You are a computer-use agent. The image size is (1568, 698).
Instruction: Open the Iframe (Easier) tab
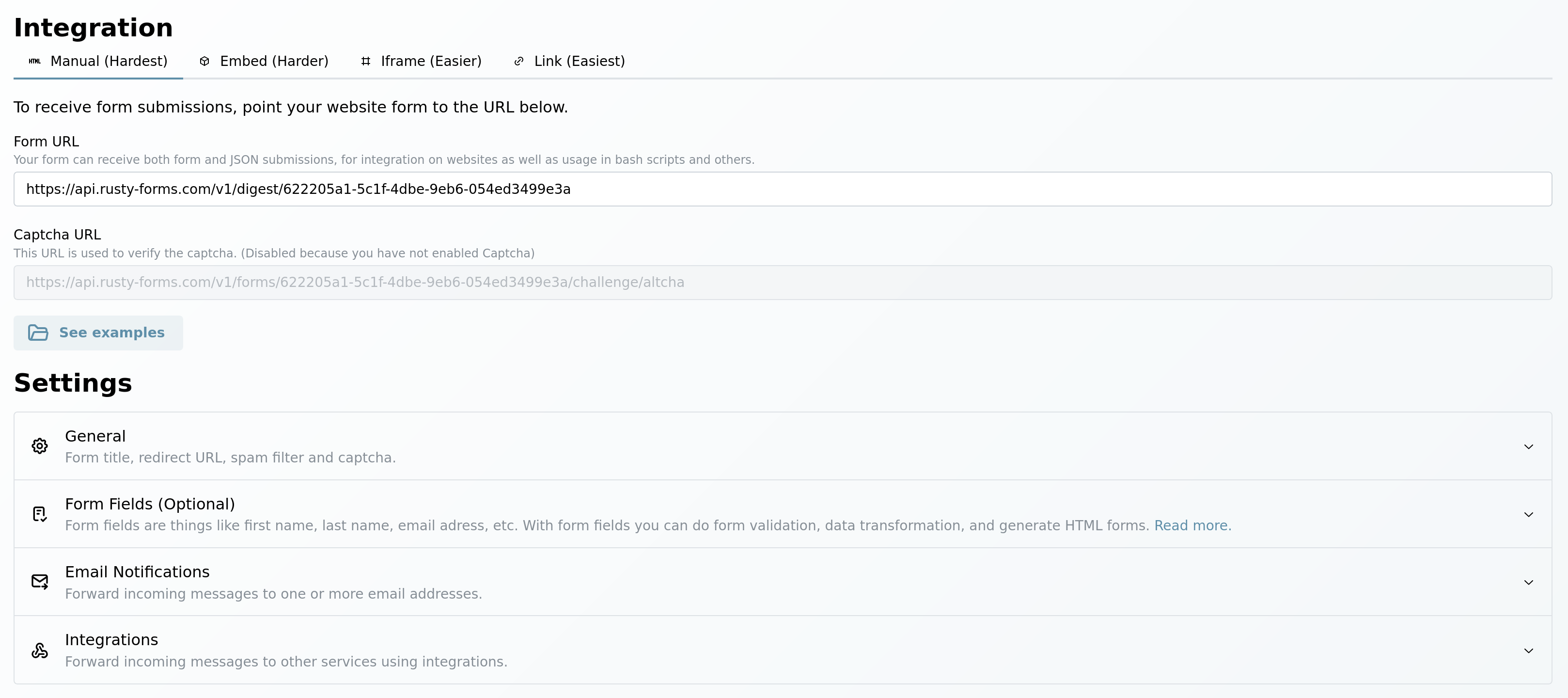pos(421,61)
